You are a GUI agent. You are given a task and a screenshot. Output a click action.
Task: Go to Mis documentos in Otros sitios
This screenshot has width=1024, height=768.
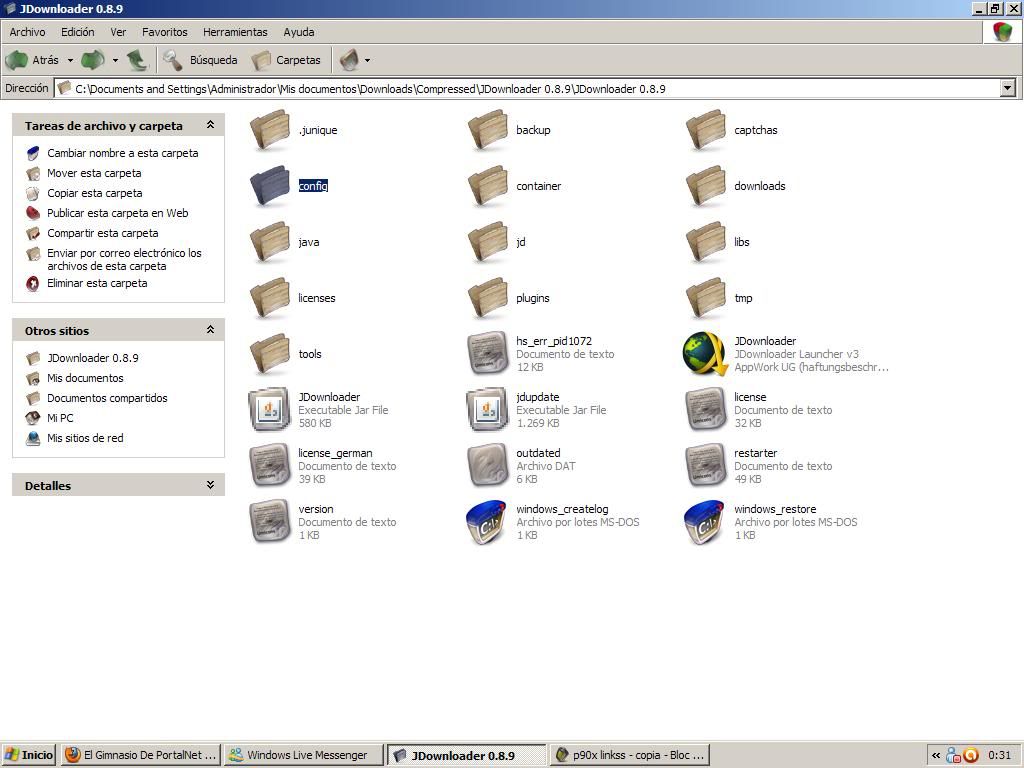(85, 378)
